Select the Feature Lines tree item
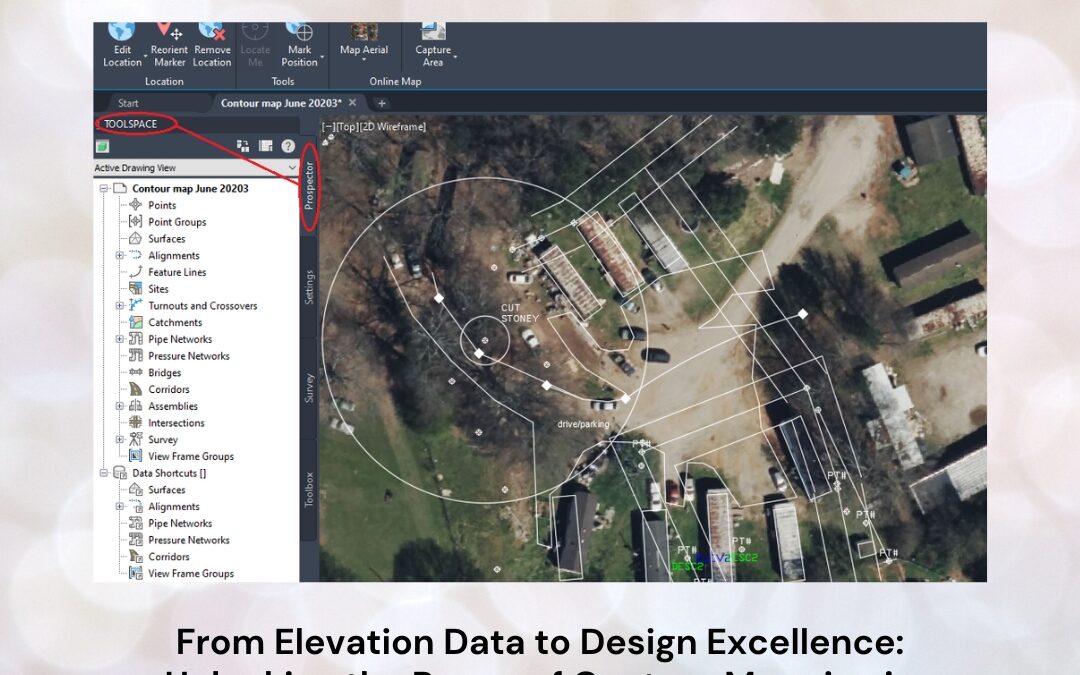1080x675 pixels. 177,272
